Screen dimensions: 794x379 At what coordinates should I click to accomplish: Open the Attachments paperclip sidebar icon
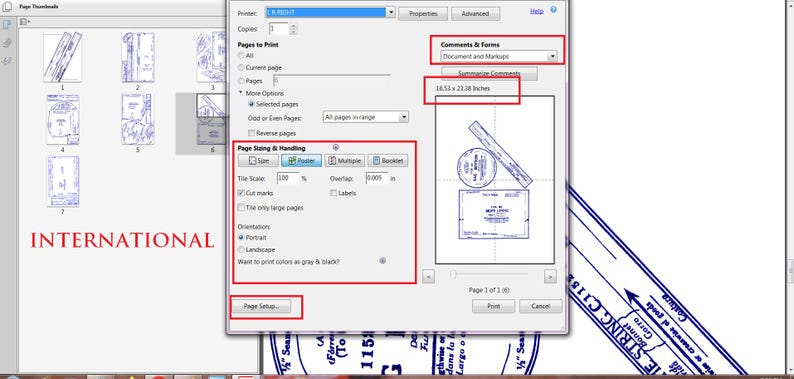point(7,43)
